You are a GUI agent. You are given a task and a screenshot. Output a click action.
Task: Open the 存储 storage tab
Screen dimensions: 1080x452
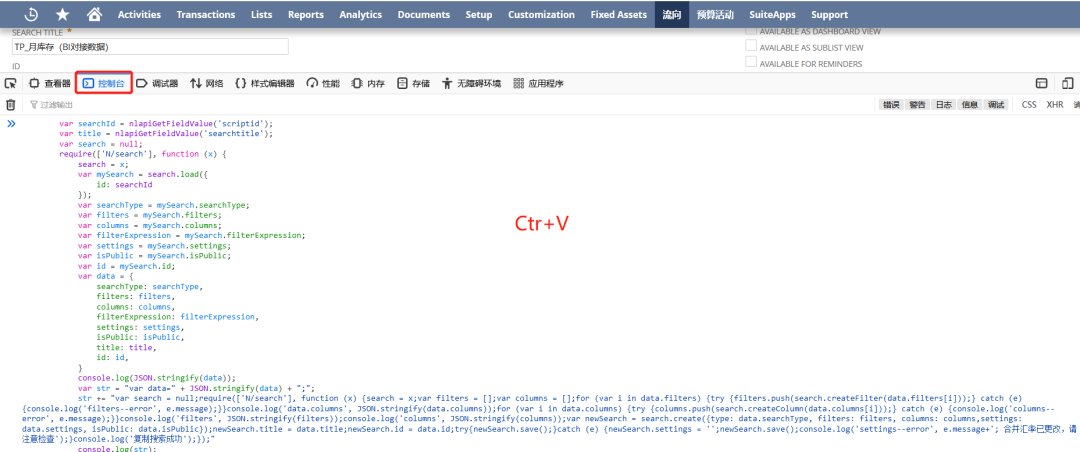(x=413, y=83)
